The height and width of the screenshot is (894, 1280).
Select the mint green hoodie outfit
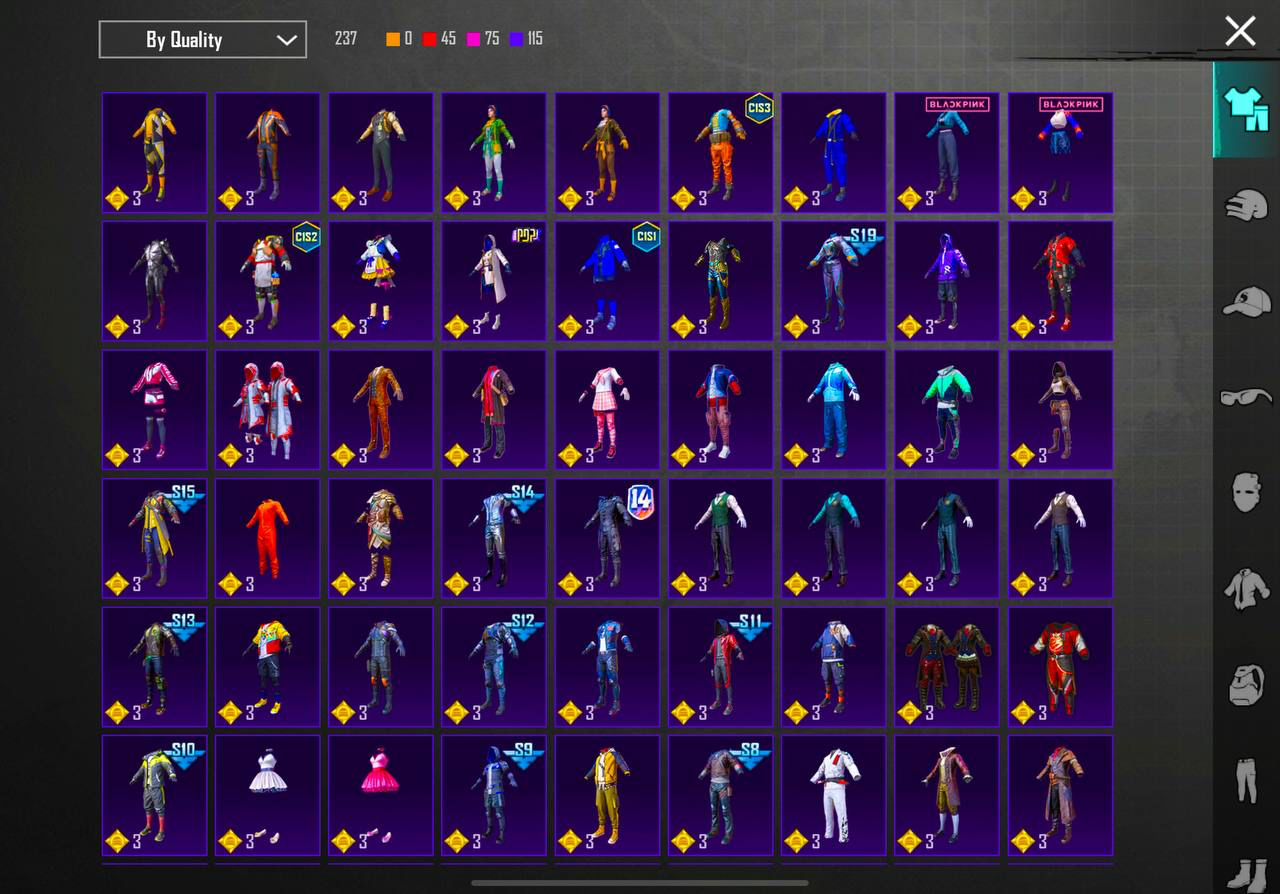tap(946, 410)
